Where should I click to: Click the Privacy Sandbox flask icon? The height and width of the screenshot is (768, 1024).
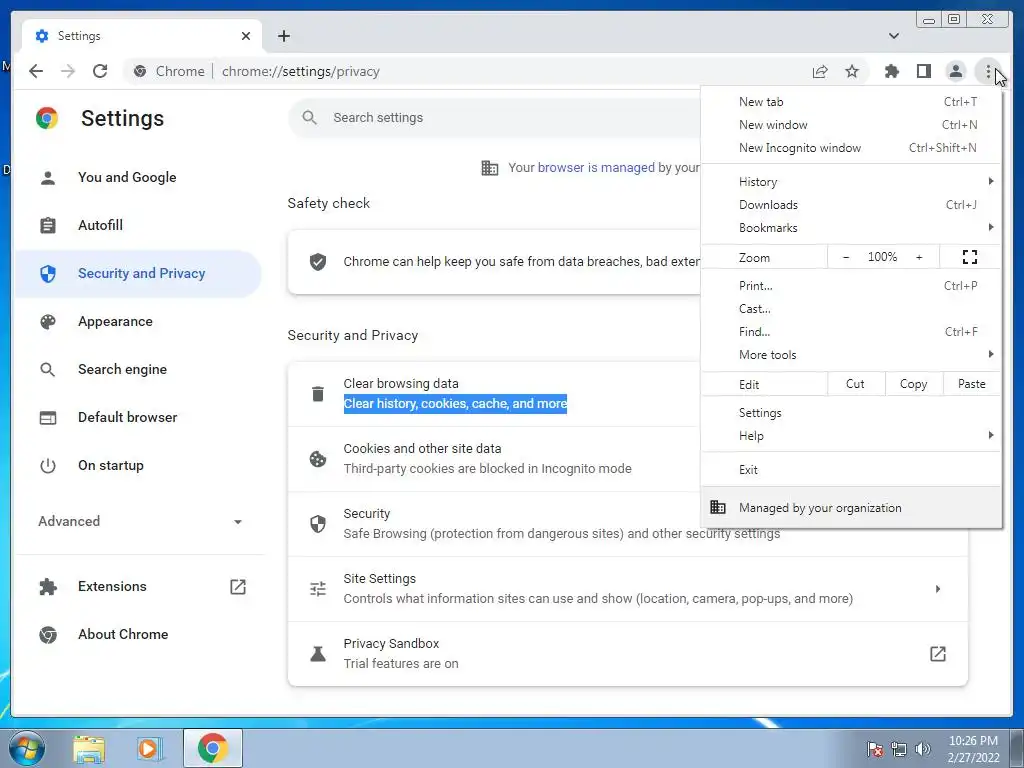pyautogui.click(x=318, y=654)
